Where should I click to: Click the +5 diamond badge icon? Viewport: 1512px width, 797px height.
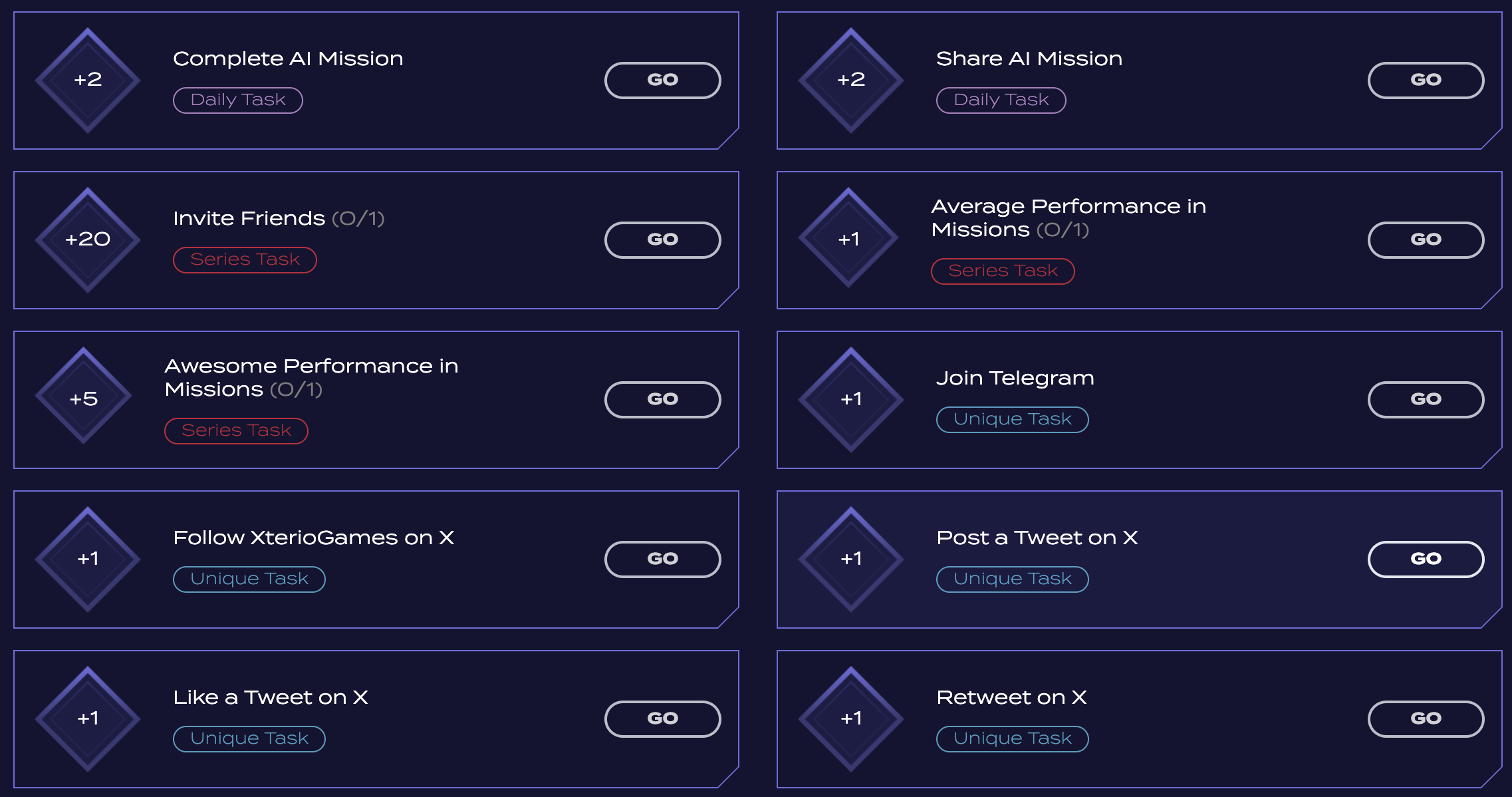(84, 396)
